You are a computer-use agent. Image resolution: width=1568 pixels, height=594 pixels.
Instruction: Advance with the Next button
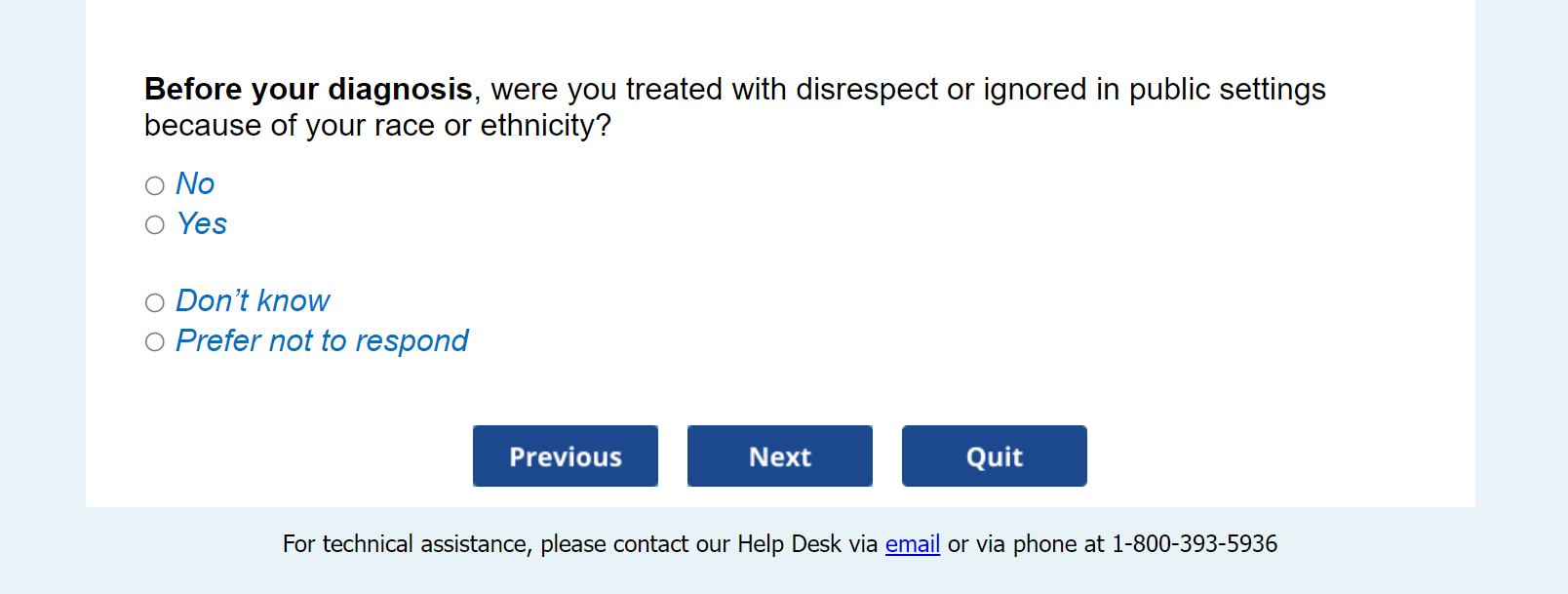780,455
